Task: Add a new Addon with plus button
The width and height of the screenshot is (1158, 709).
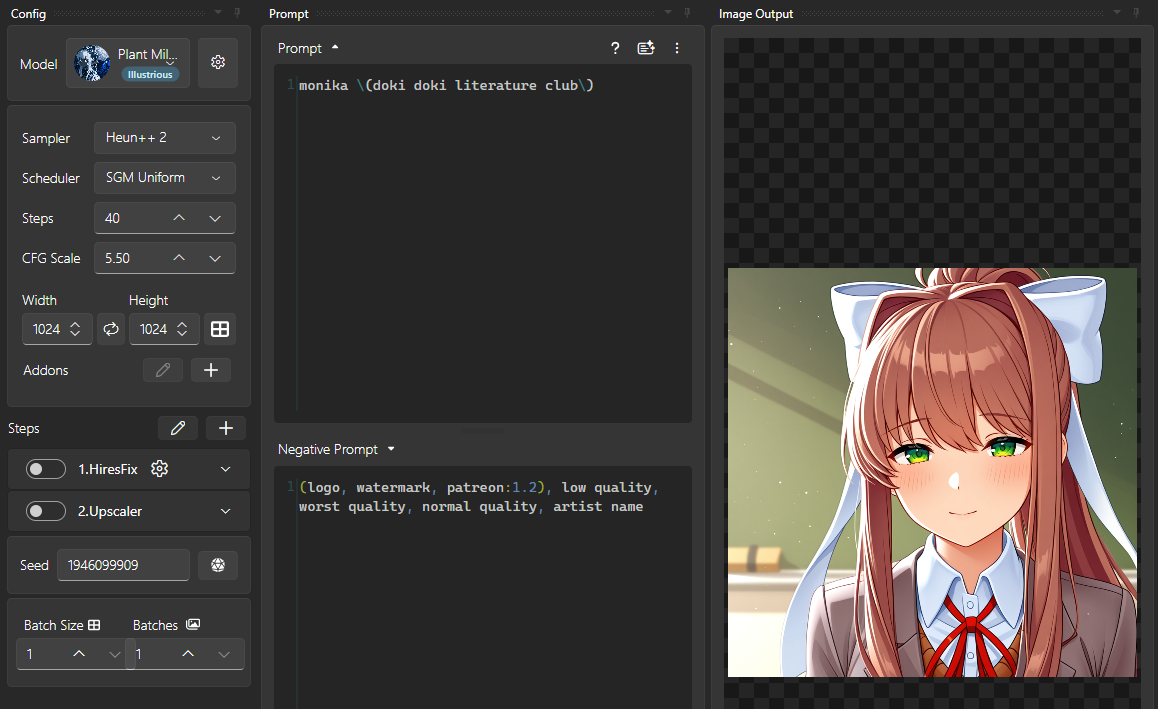Action: pos(211,370)
